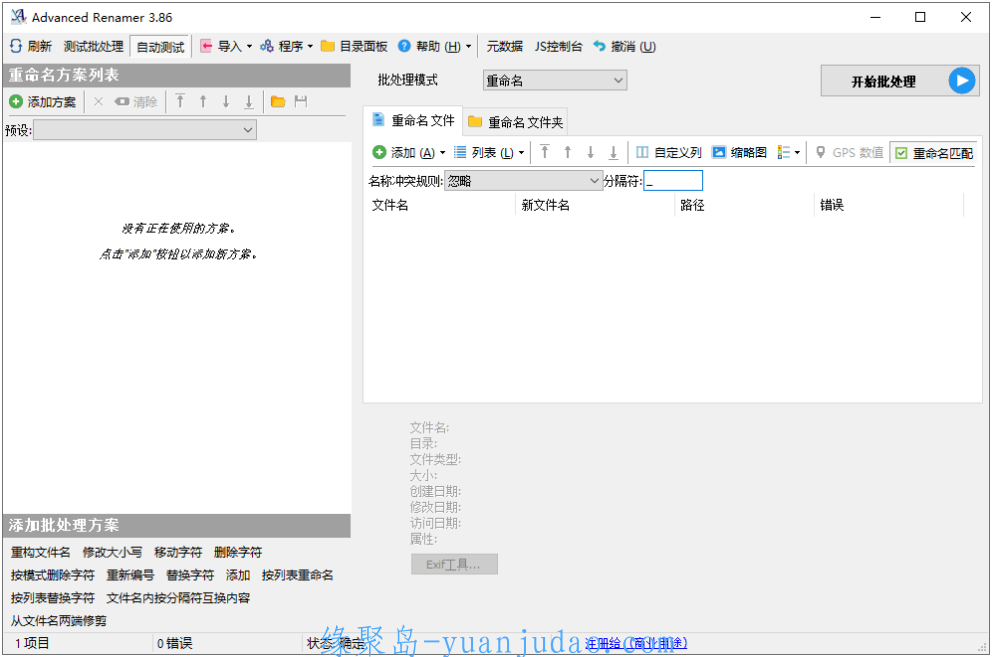
Task: Move method down in 重命名方案列表
Action: pyautogui.click(x=226, y=101)
